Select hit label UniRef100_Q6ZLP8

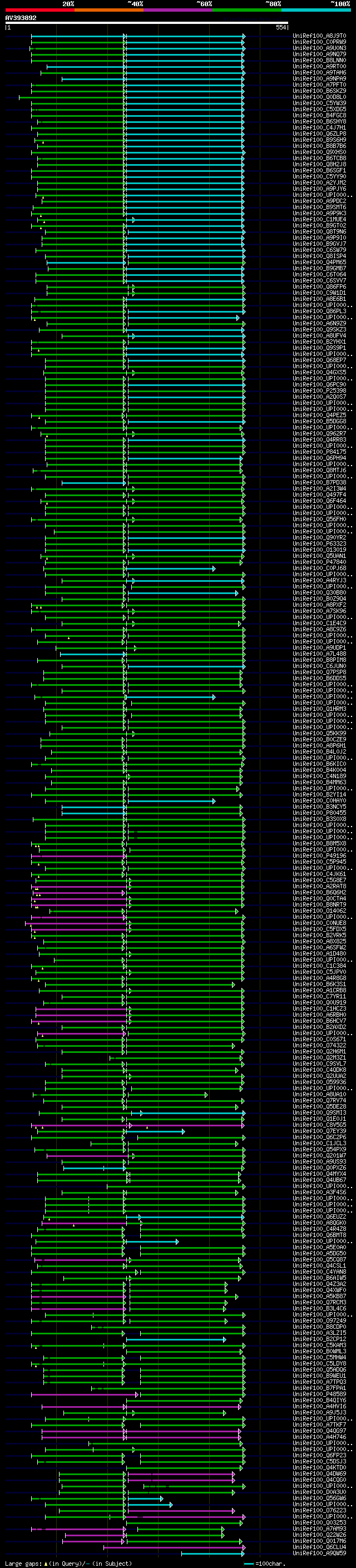coord(319,134)
